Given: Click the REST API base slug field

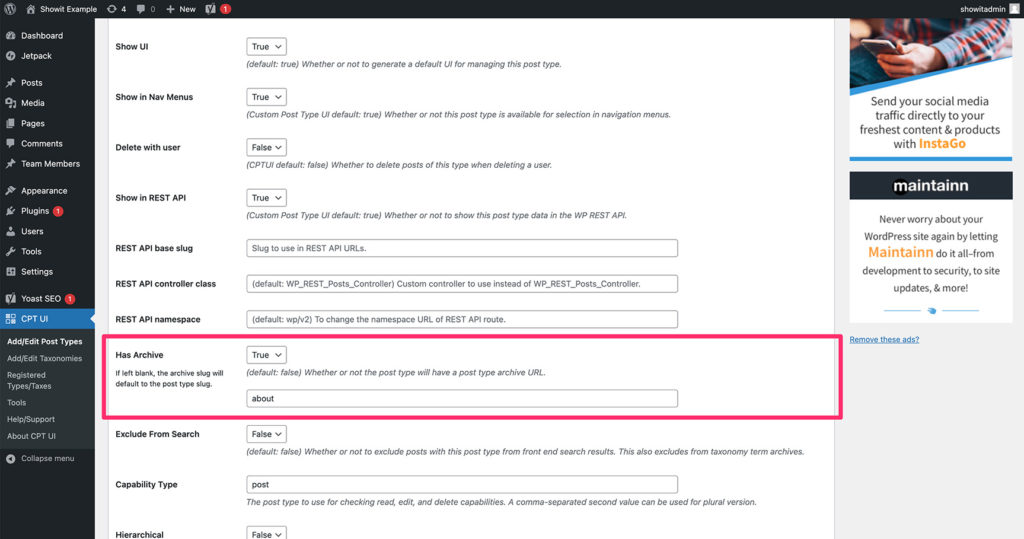Looking at the screenshot, I should point(462,248).
